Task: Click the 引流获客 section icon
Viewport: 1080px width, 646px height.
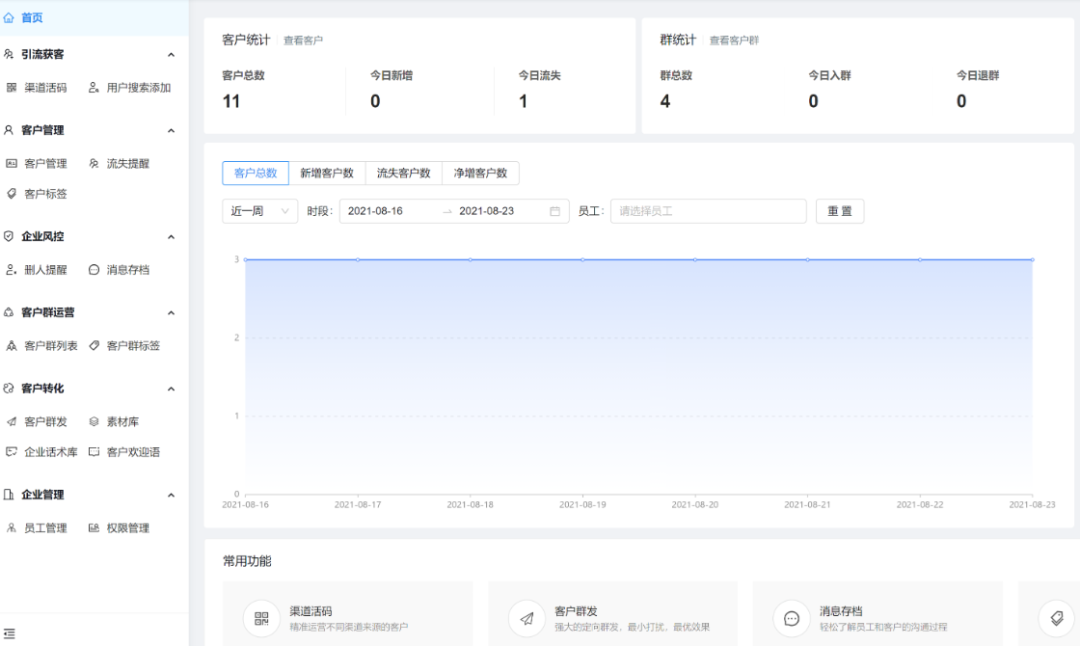Action: point(8,54)
